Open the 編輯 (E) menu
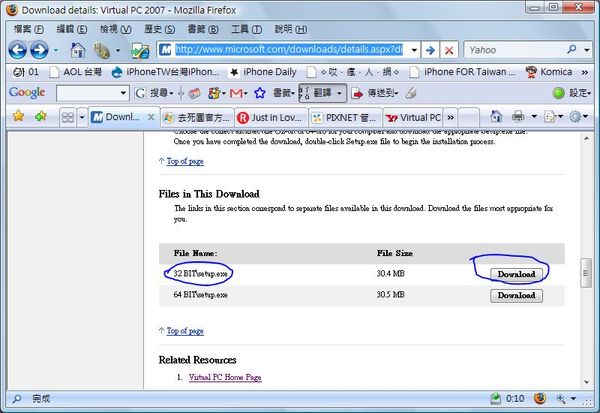Screen dimensions: 600x413 coord(72,29)
